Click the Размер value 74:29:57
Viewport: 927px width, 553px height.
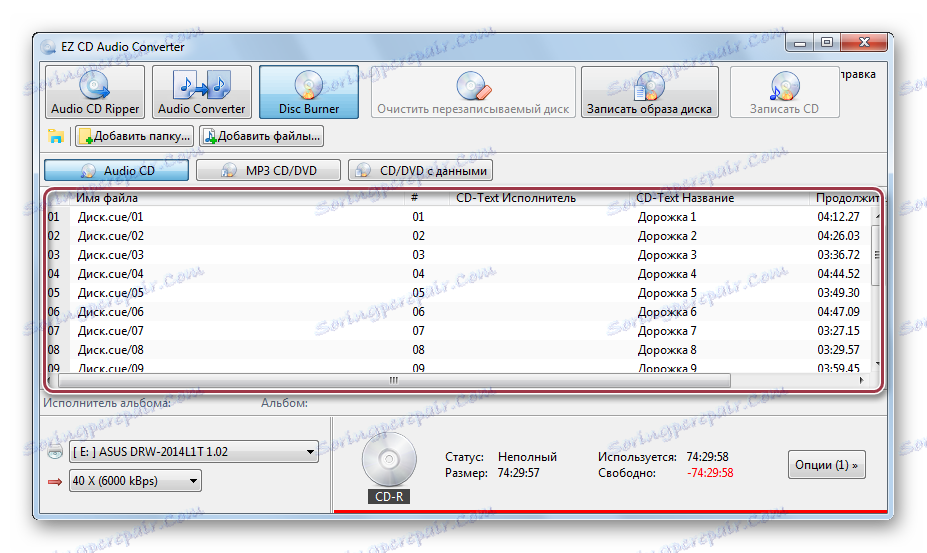pyautogui.click(x=518, y=473)
